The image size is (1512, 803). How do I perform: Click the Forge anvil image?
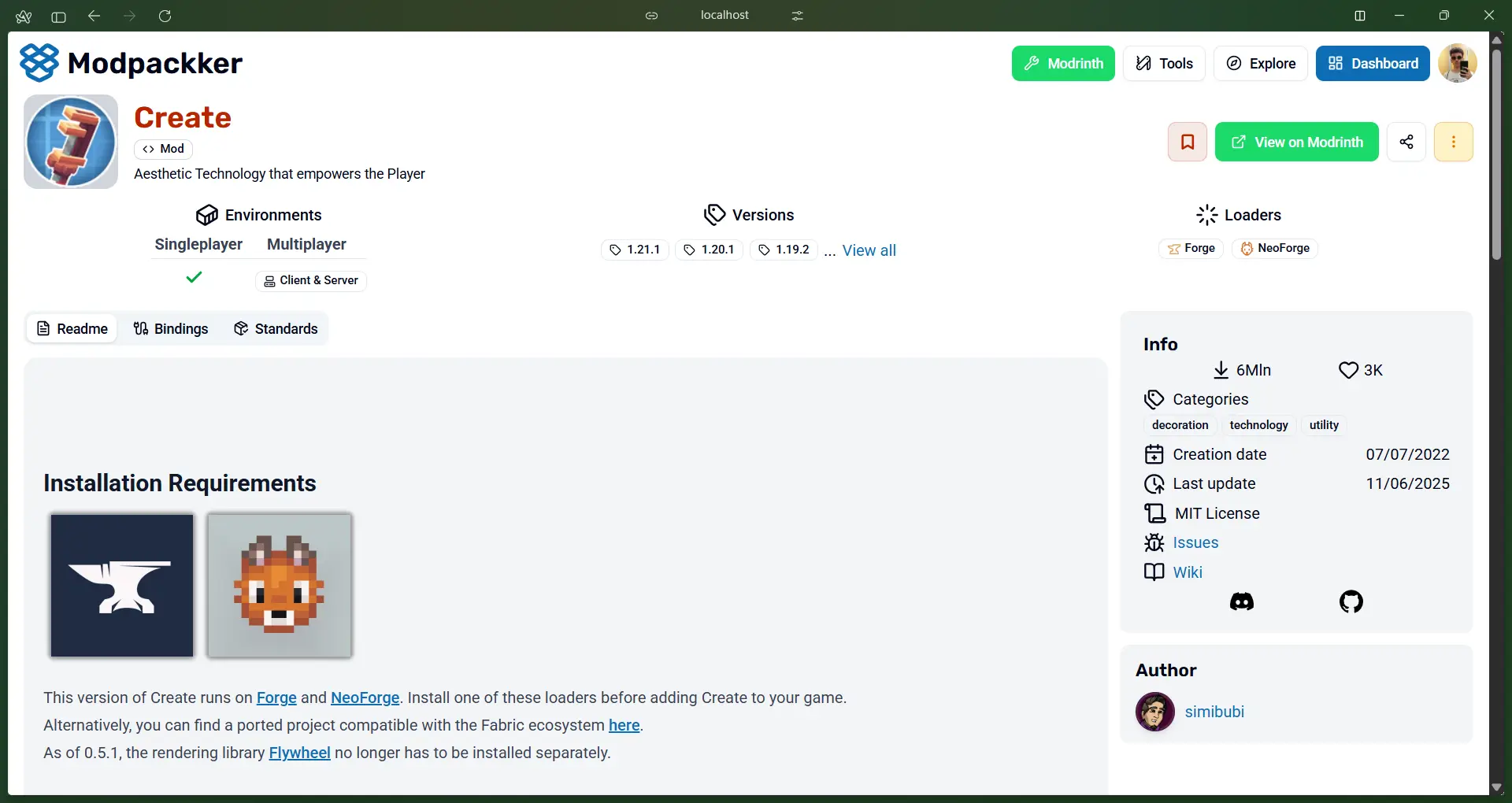122,585
